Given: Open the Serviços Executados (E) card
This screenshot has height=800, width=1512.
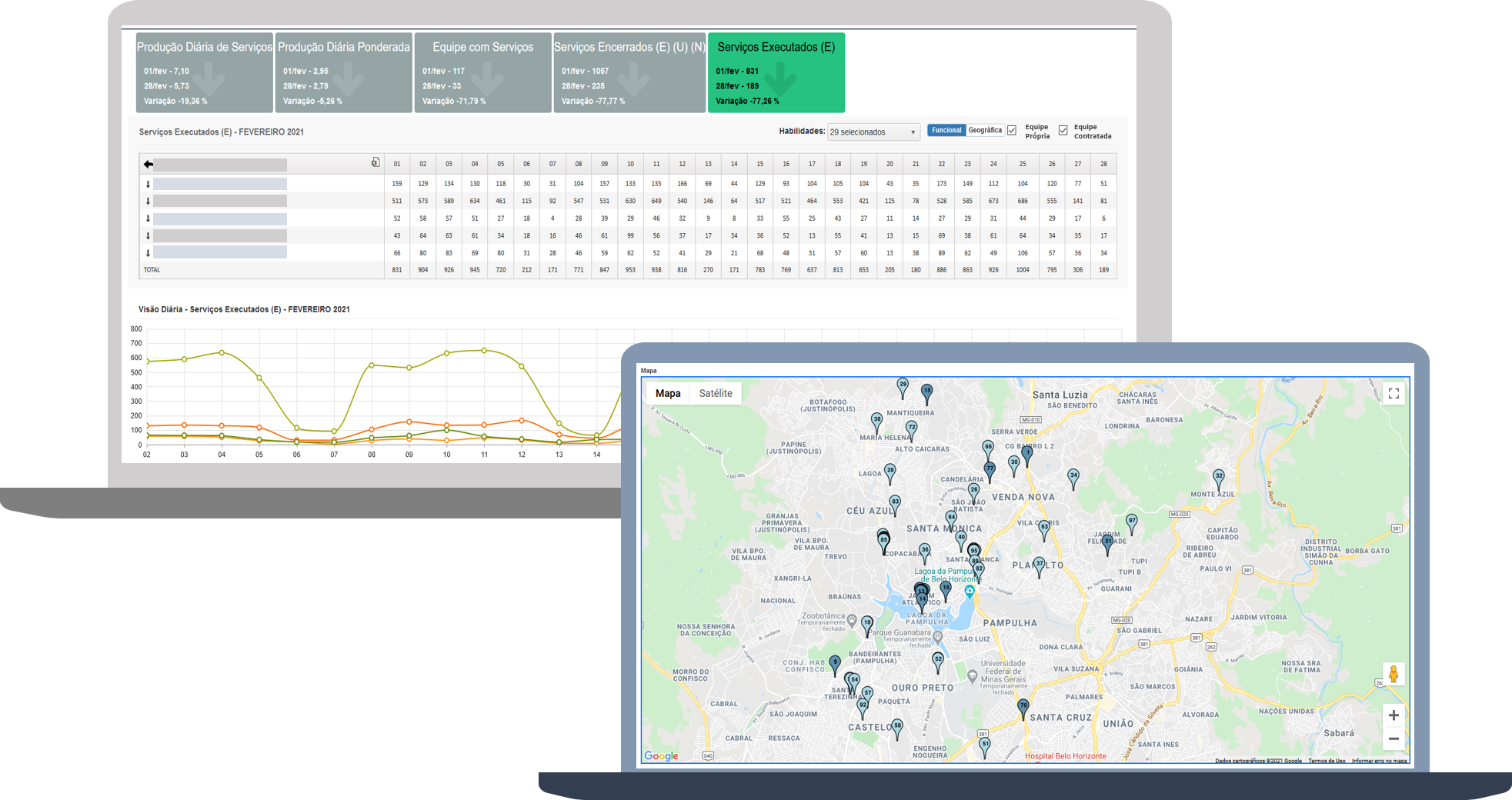Looking at the screenshot, I should click(x=776, y=72).
